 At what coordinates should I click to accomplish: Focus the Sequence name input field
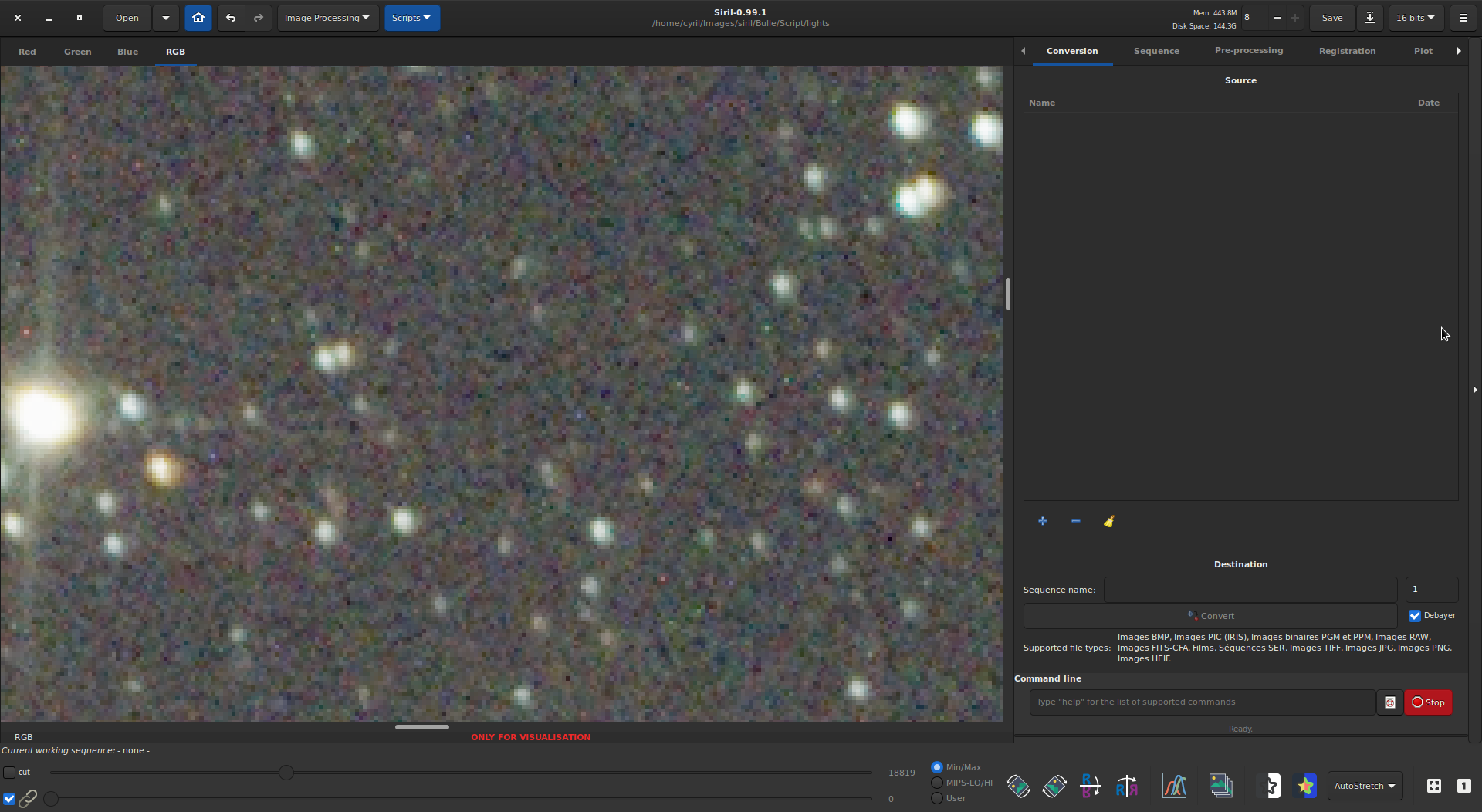(1250, 590)
